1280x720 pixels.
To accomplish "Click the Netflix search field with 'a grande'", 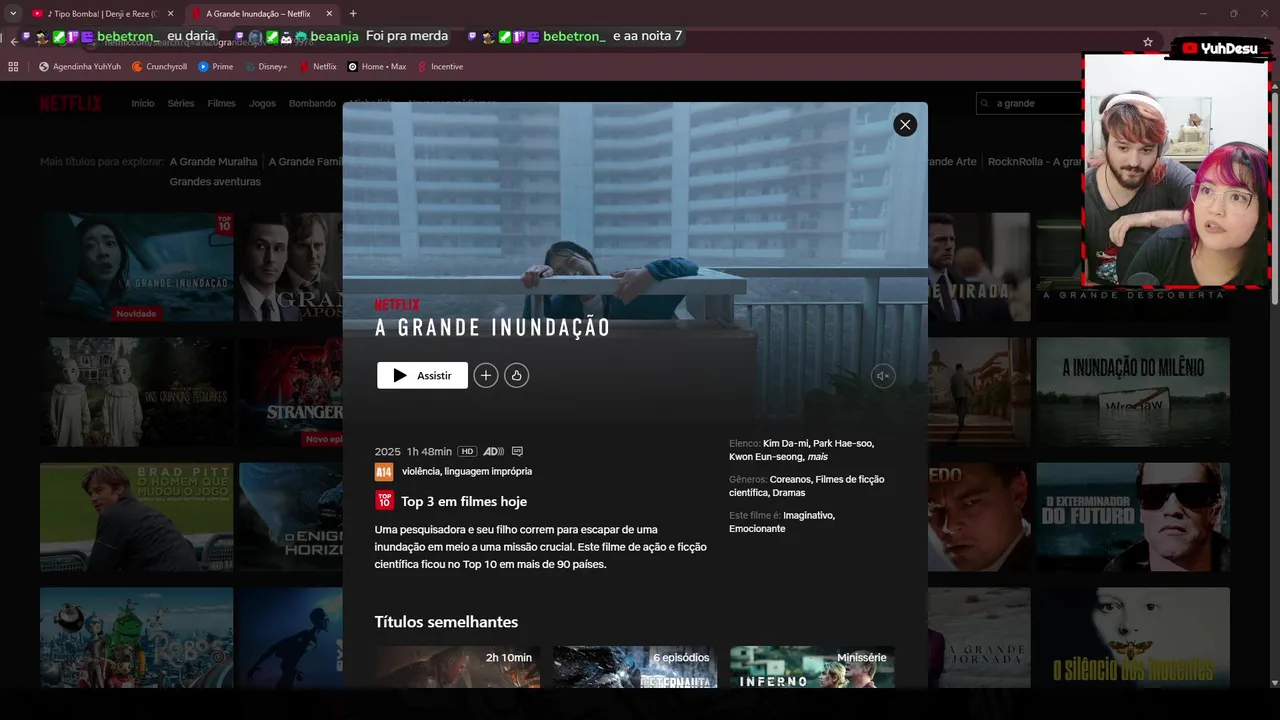I will pyautogui.click(x=1030, y=103).
